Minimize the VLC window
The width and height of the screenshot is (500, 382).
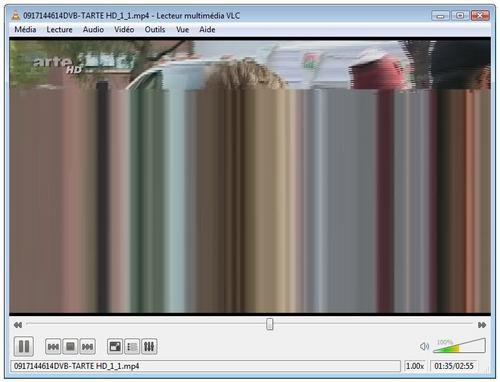(440, 15)
